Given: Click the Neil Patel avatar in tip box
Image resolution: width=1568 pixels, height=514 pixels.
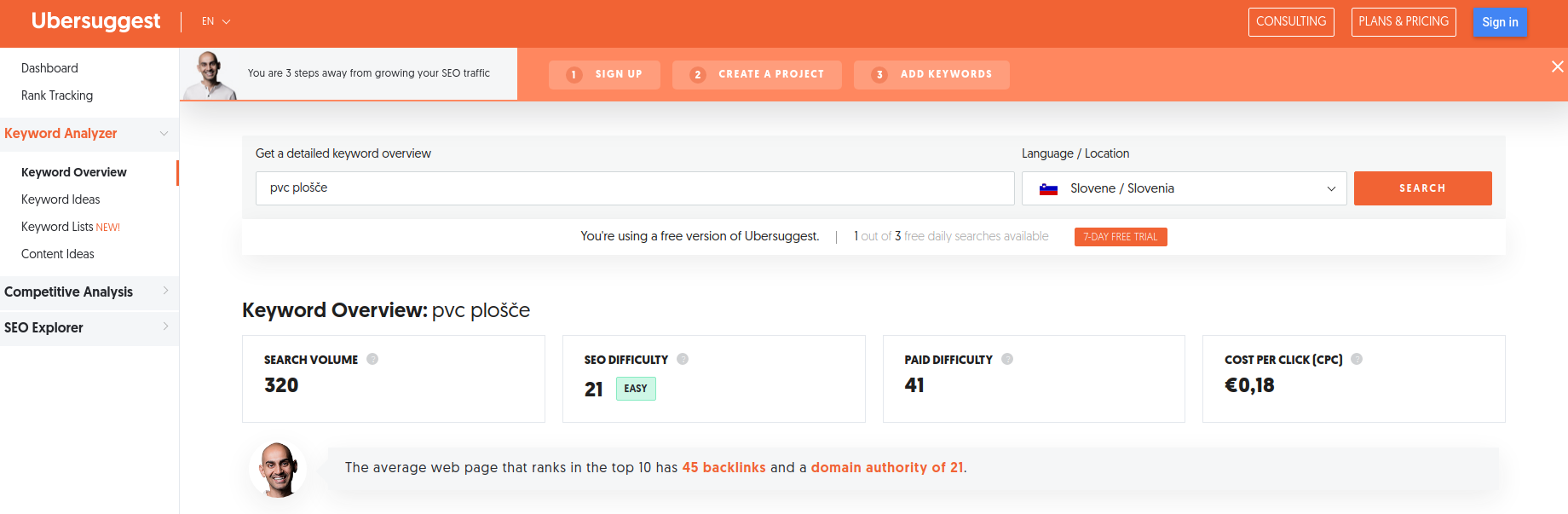Looking at the screenshot, I should (278, 470).
